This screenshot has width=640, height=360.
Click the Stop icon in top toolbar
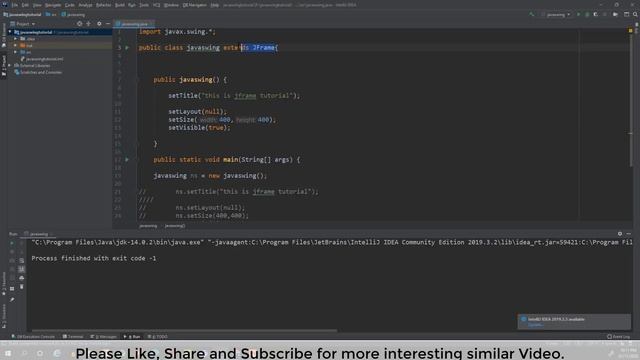tap(605, 14)
